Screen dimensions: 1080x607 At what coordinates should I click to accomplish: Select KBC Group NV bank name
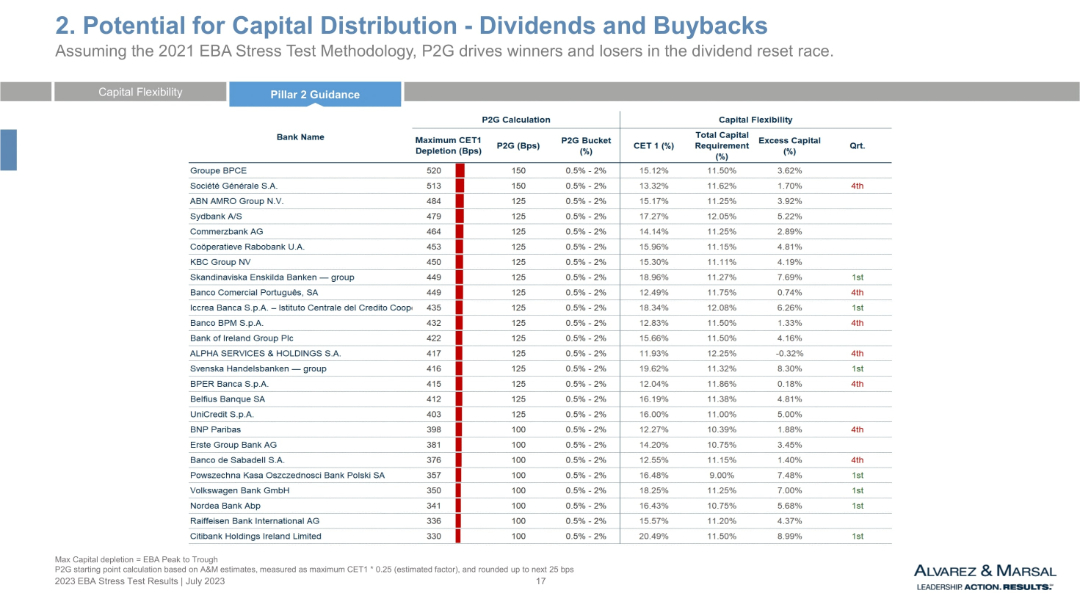220,262
